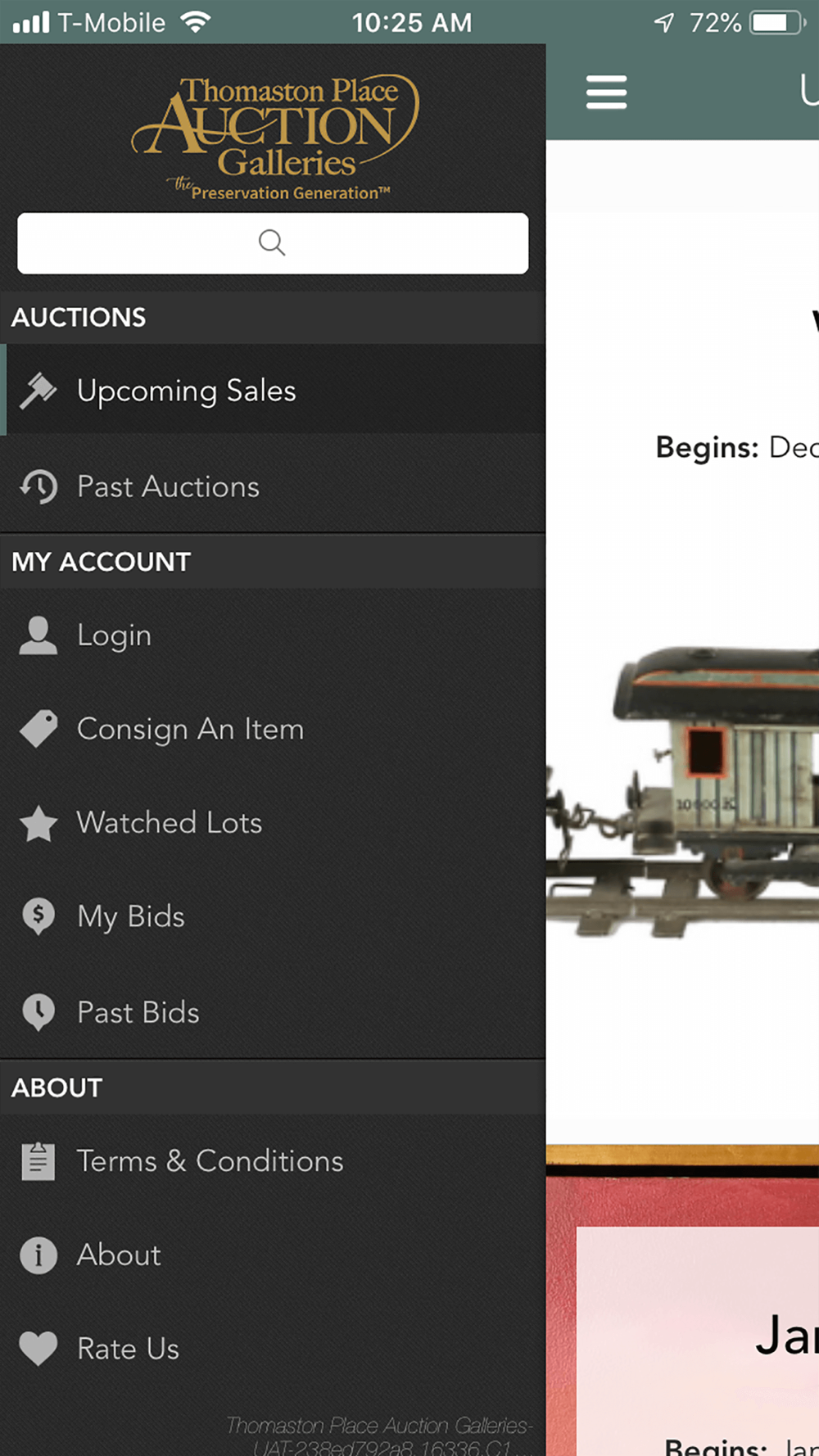Tap the hamburger menu icon

pos(606,92)
